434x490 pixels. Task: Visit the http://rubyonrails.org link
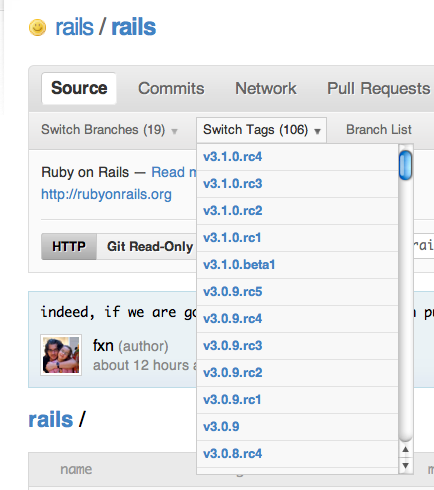(x=106, y=194)
